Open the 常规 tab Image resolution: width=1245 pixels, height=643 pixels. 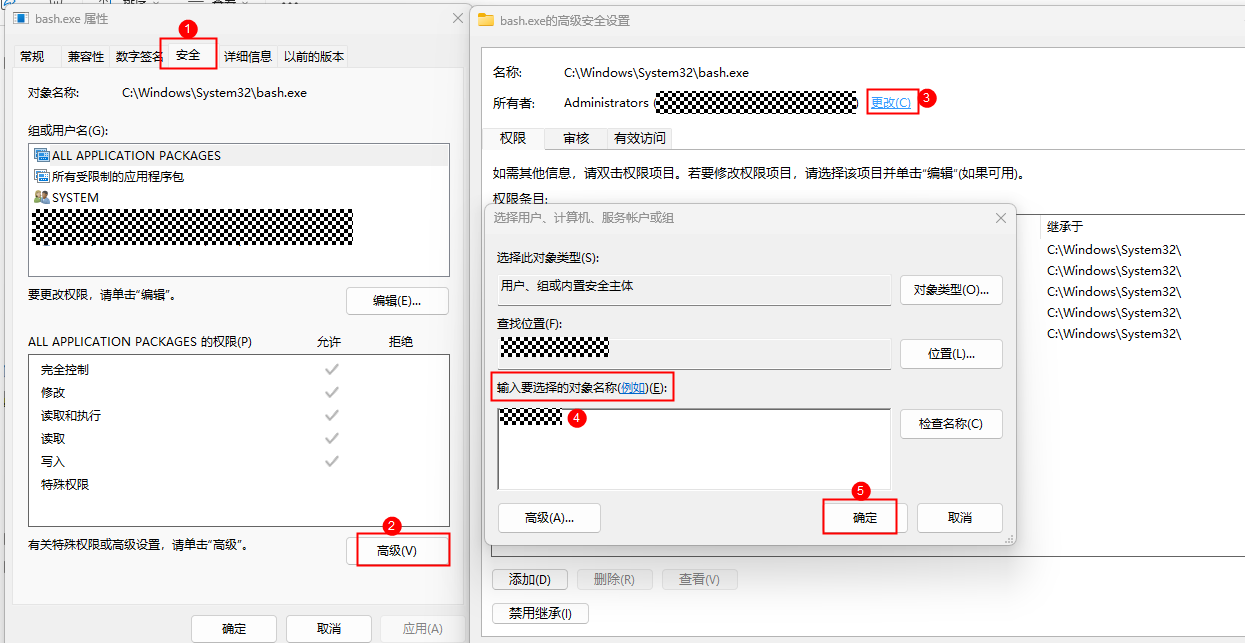click(x=32, y=57)
